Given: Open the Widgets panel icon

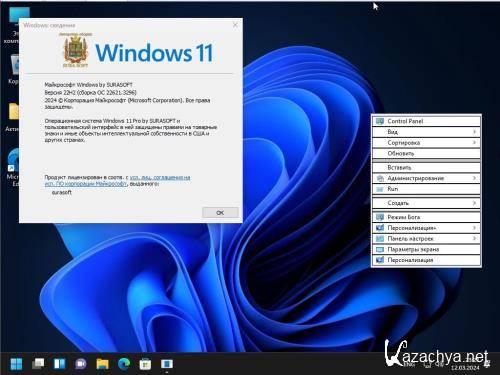Looking at the screenshot, I should [x=60, y=364].
